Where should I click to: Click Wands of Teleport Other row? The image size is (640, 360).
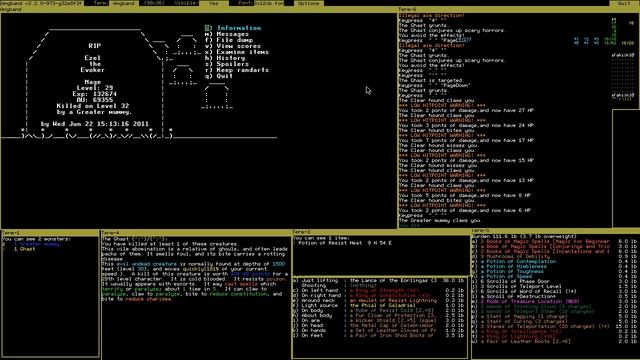click(554, 311)
